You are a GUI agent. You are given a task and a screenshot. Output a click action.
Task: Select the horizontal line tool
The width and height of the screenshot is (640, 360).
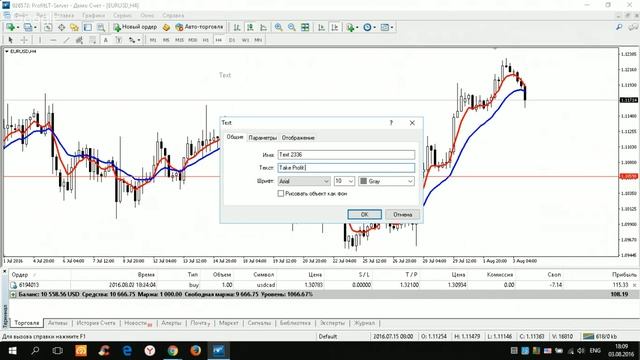[53, 40]
